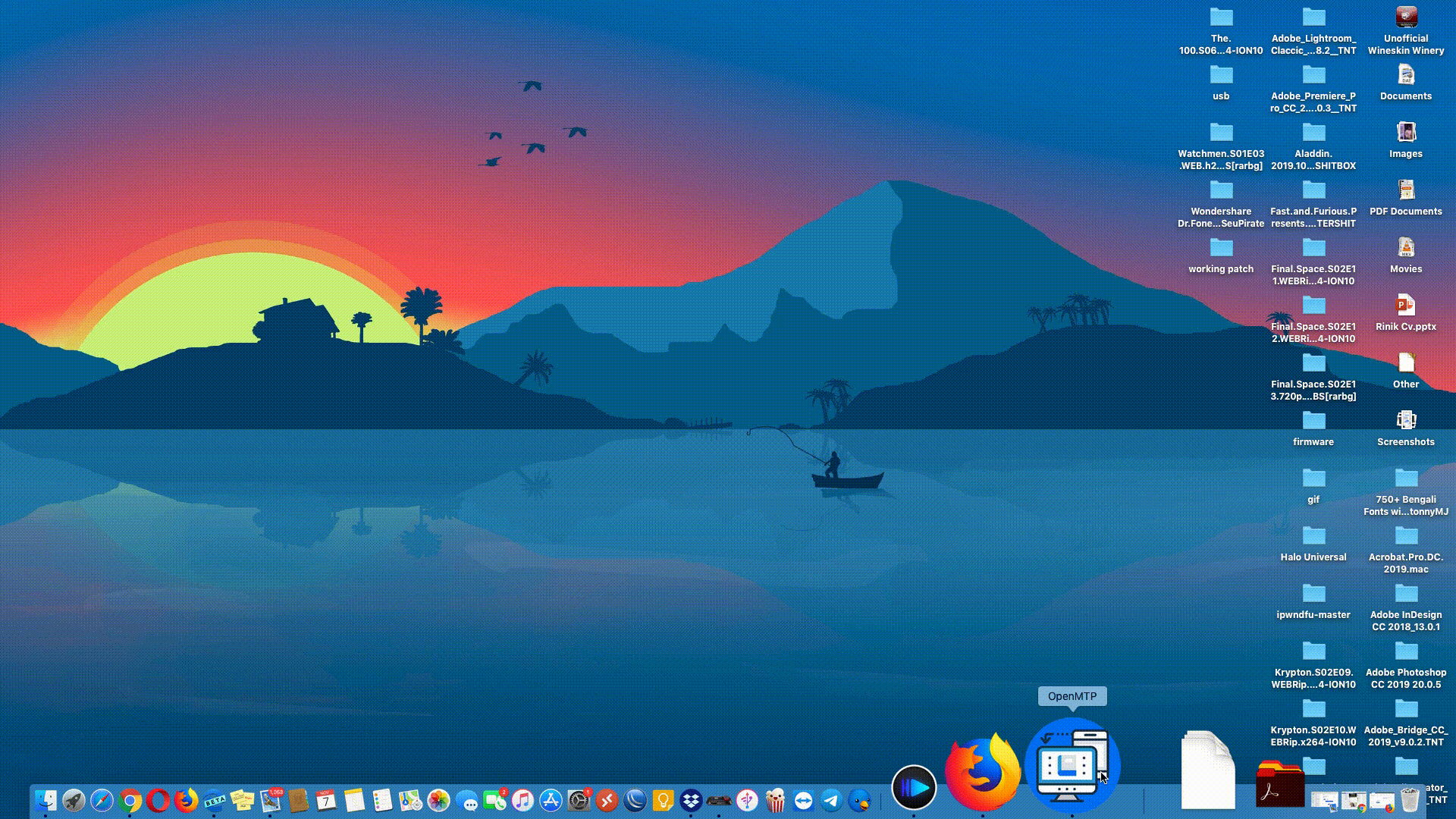Open the firmware folder on the desktop
The height and width of the screenshot is (819, 1456).
tap(1314, 421)
